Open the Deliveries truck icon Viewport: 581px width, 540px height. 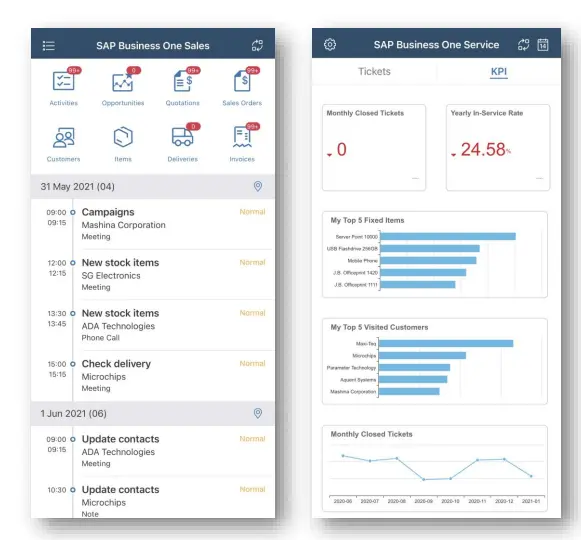click(x=182, y=137)
